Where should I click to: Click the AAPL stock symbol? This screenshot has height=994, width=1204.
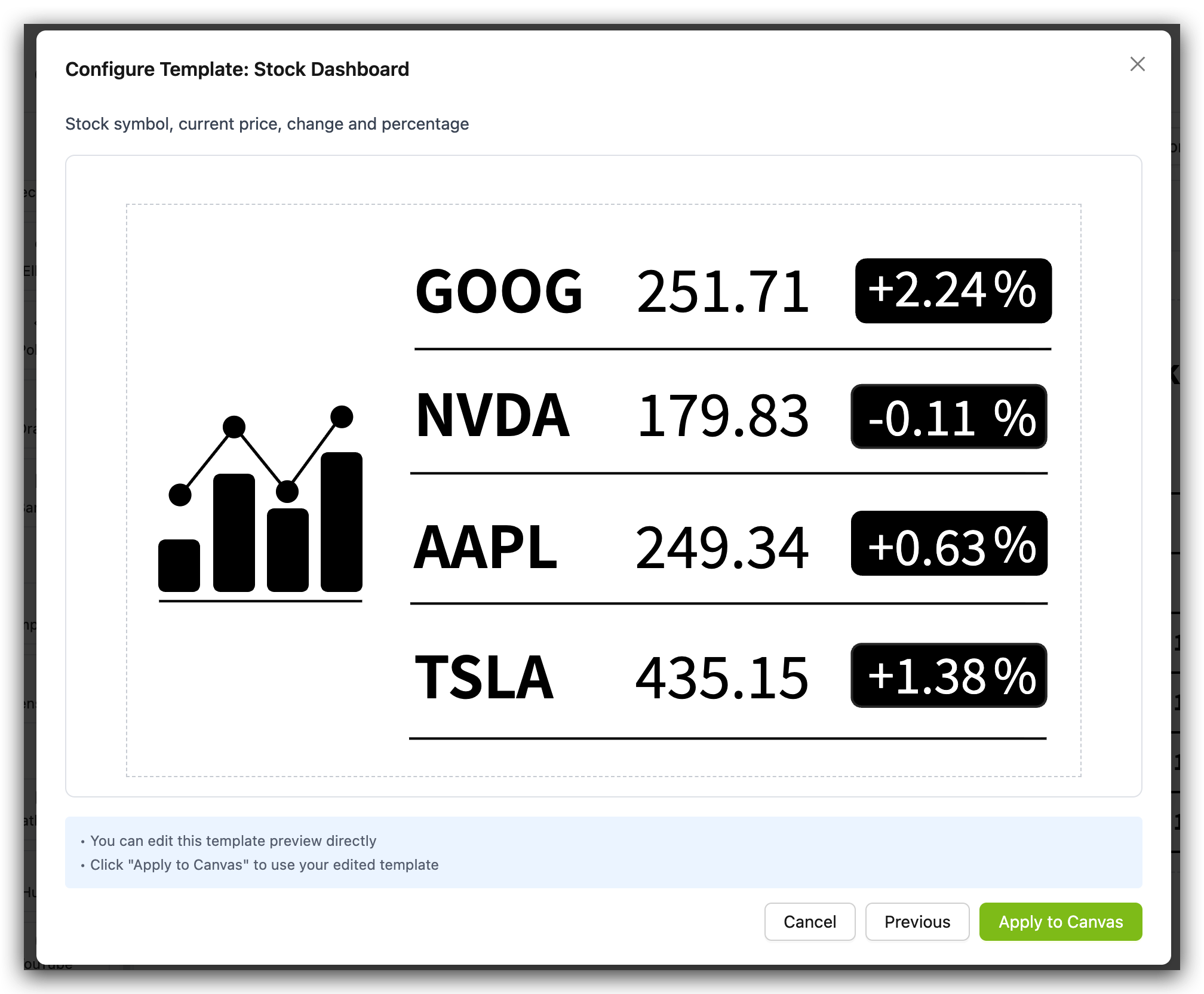pos(486,547)
